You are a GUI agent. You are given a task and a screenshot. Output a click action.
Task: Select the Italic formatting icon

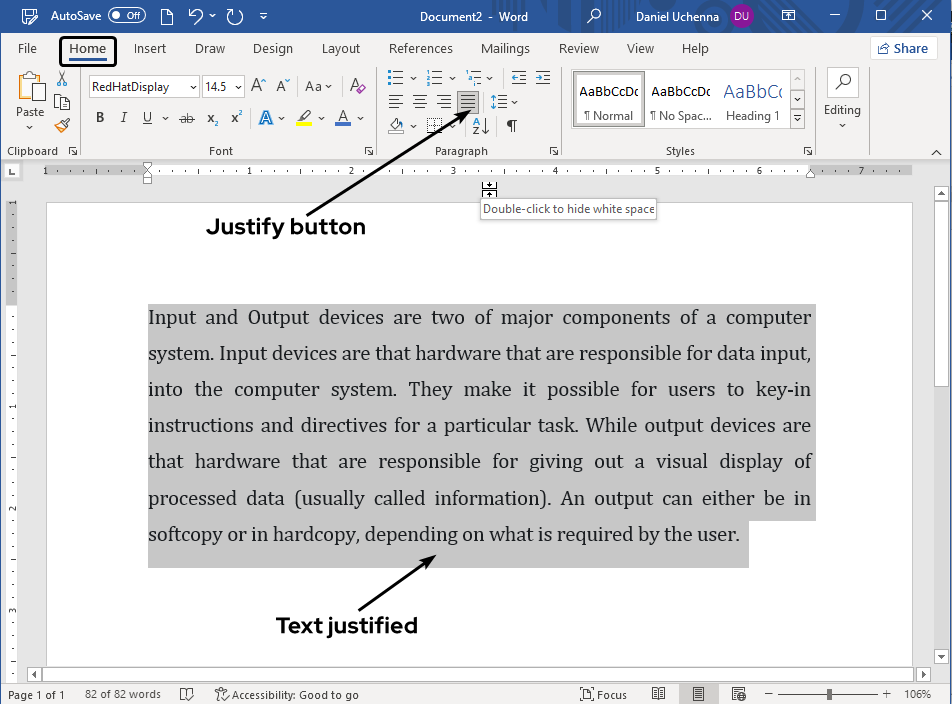[x=122, y=117]
